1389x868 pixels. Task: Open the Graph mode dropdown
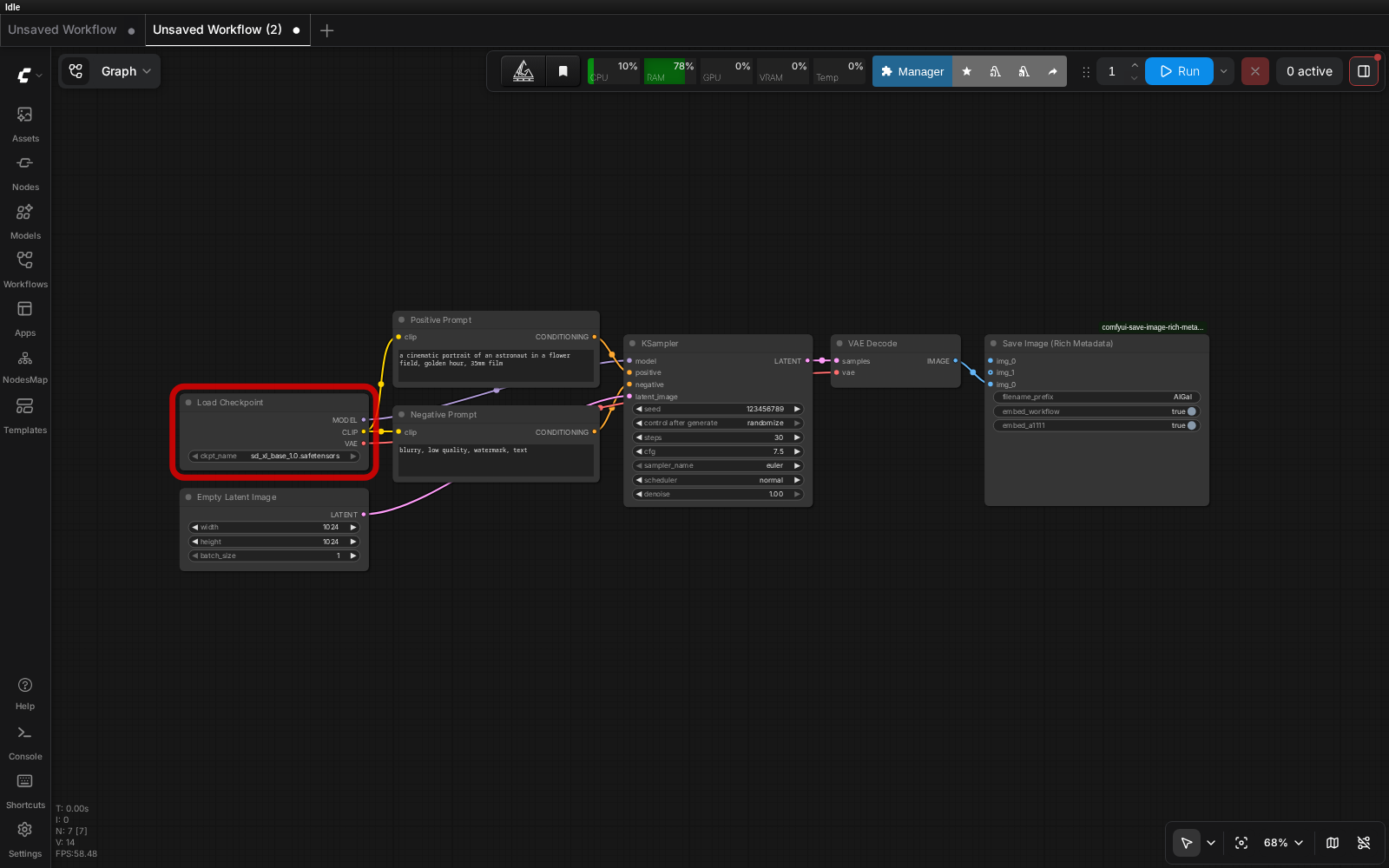coord(109,71)
